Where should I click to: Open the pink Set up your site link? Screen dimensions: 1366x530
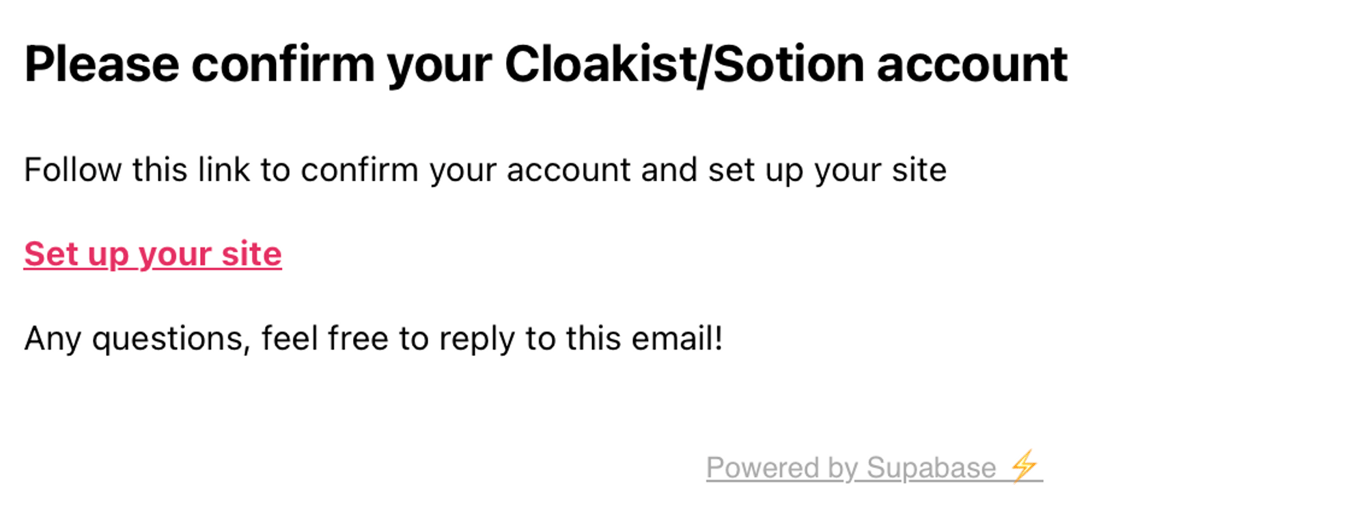tap(153, 254)
